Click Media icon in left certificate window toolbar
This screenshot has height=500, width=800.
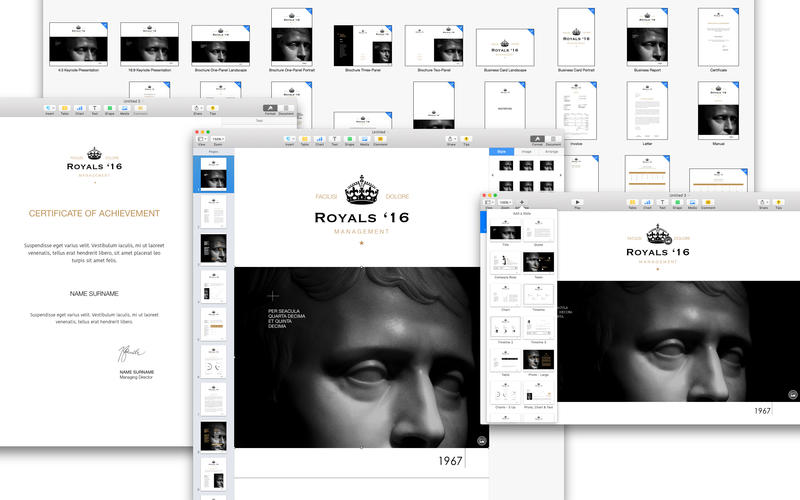(x=124, y=108)
